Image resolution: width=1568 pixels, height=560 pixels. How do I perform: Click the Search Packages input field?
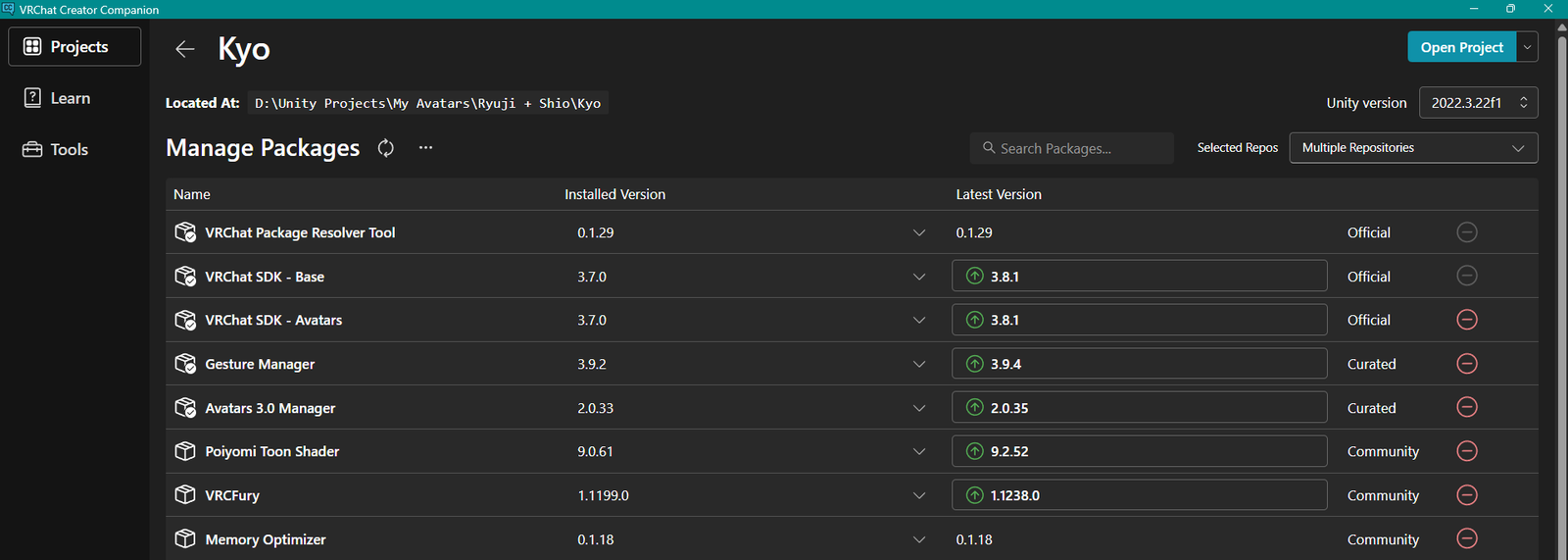point(1072,148)
